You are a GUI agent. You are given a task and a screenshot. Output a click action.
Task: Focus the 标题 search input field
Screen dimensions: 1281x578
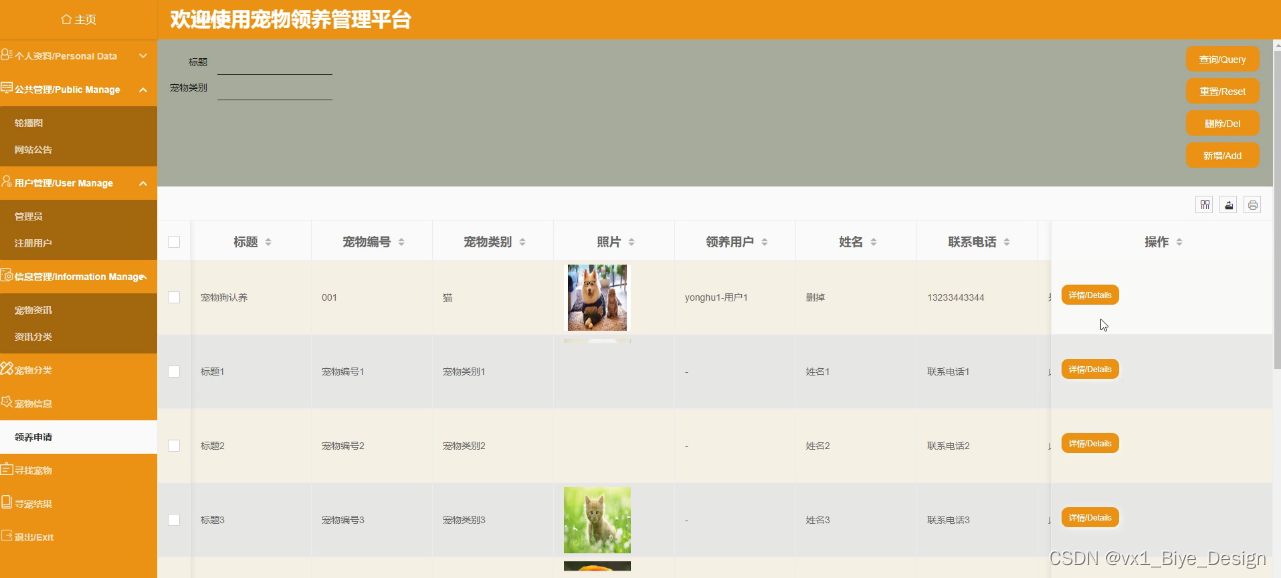click(x=274, y=63)
